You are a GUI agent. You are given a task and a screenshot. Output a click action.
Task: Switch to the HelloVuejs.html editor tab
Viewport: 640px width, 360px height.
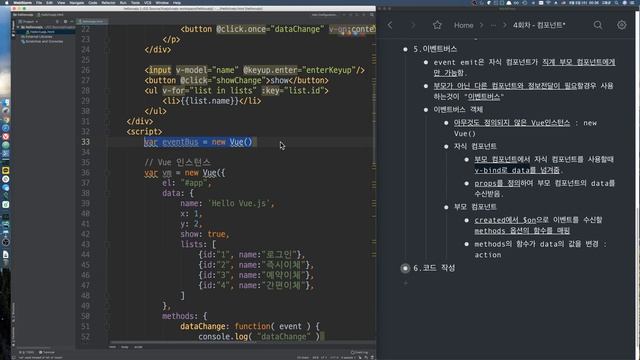(x=92, y=21)
